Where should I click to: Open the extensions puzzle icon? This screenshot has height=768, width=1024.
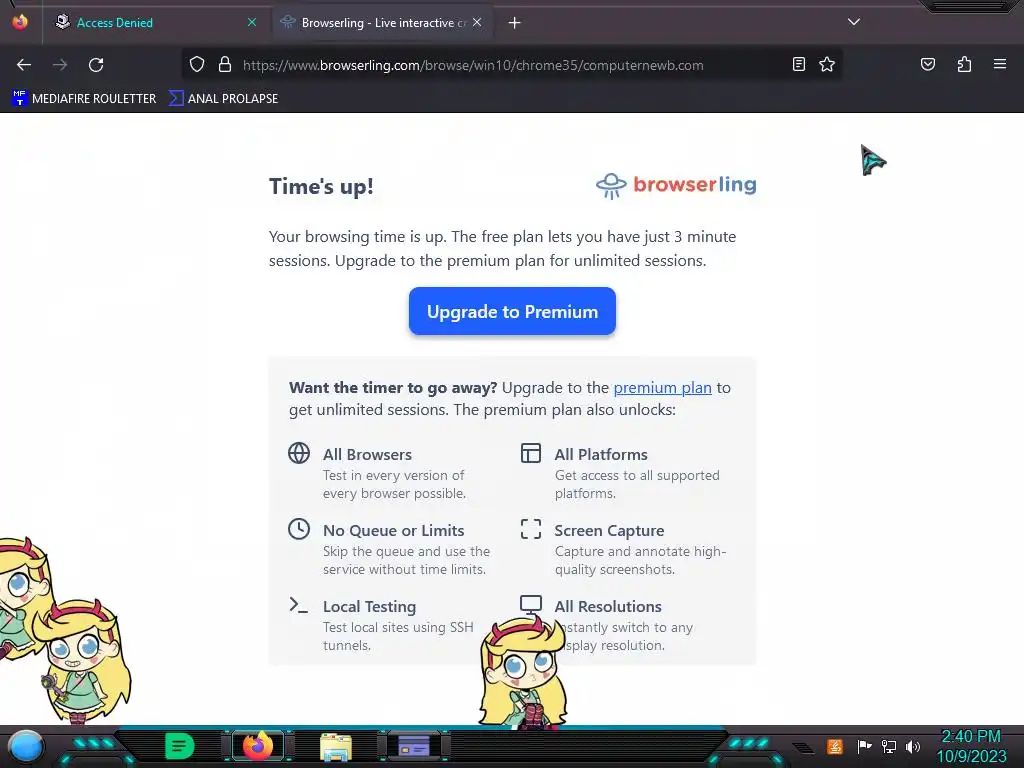(964, 64)
